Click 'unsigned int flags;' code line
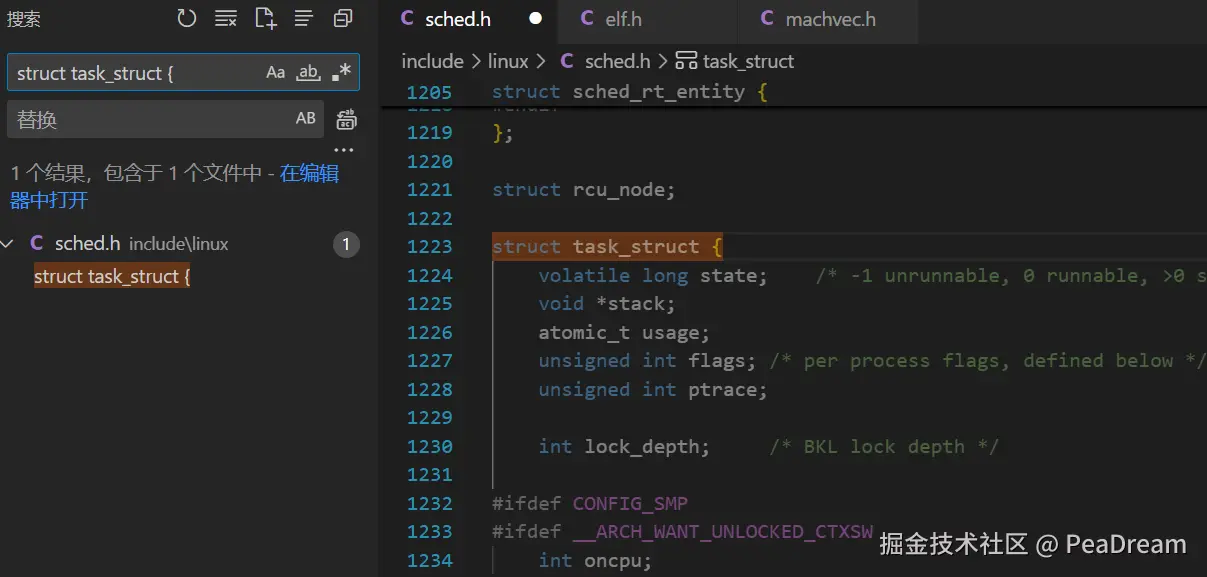Screen dimensions: 1207x577 (x=647, y=361)
